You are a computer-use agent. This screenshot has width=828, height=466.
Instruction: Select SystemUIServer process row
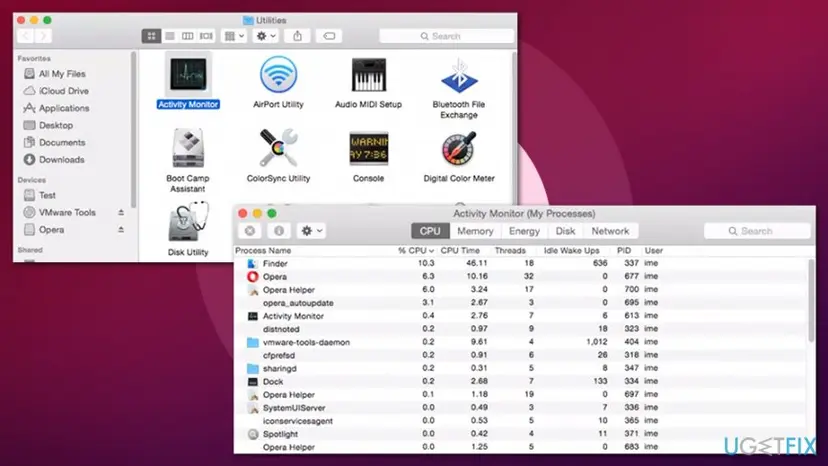[x=521, y=407]
